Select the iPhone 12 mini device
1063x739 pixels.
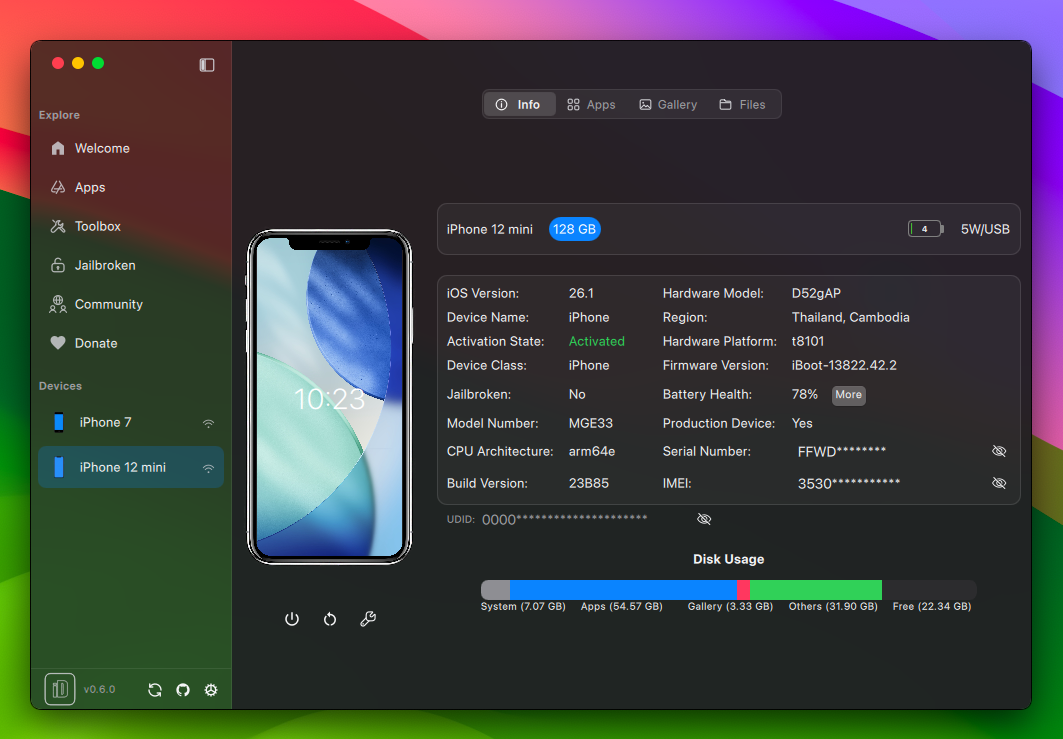(x=130, y=467)
